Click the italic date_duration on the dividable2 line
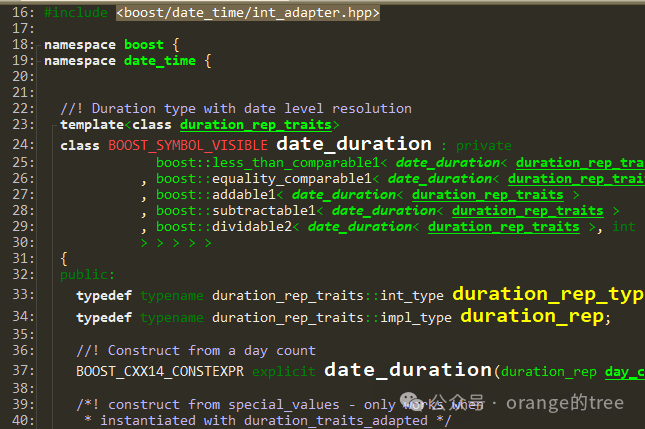 pyautogui.click(x=360, y=227)
